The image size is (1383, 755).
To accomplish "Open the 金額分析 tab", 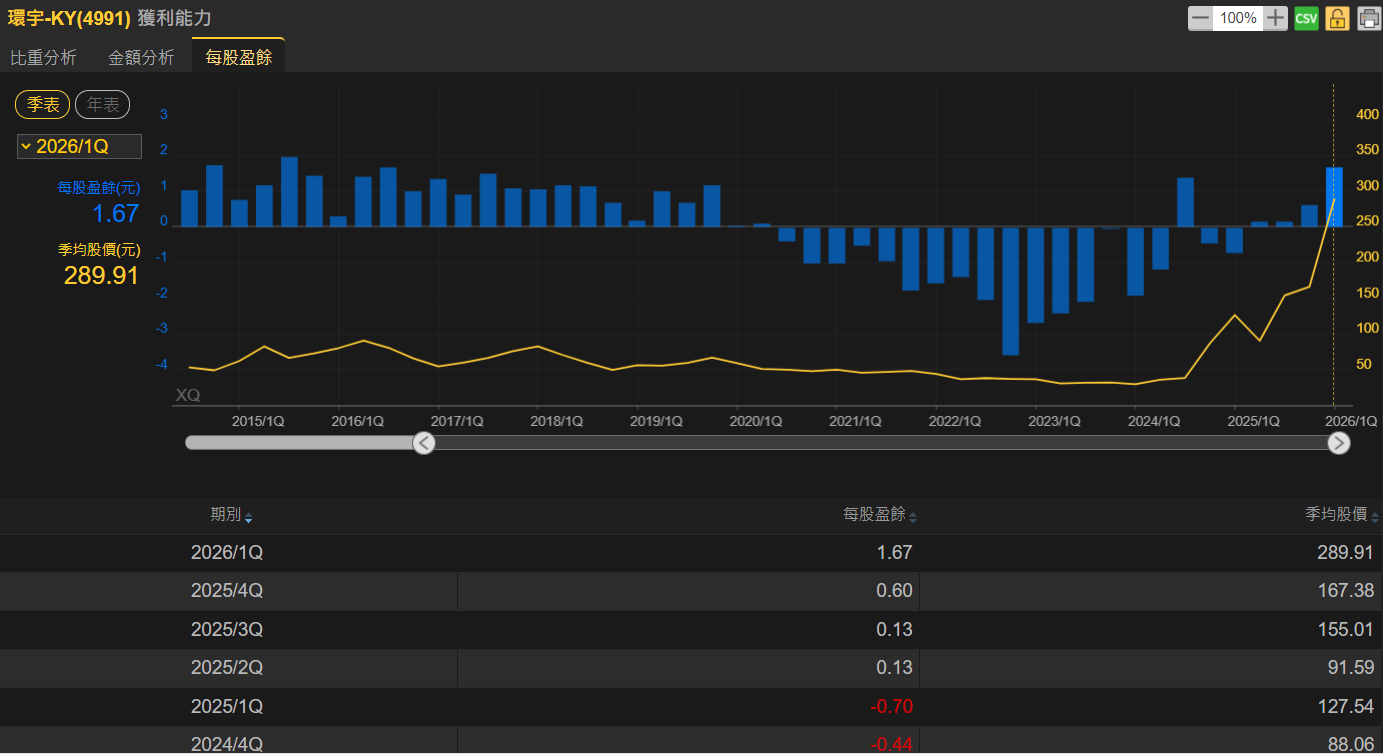I will [x=141, y=57].
